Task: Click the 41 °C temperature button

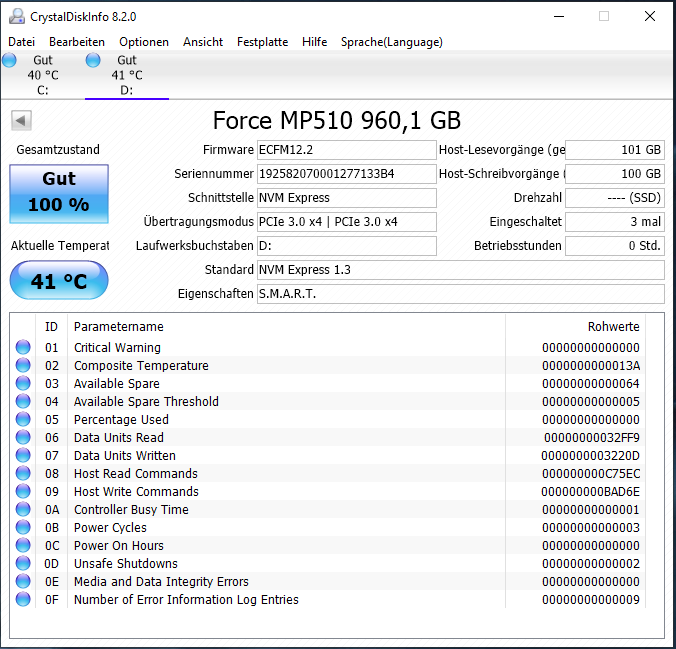Action: 59,281
